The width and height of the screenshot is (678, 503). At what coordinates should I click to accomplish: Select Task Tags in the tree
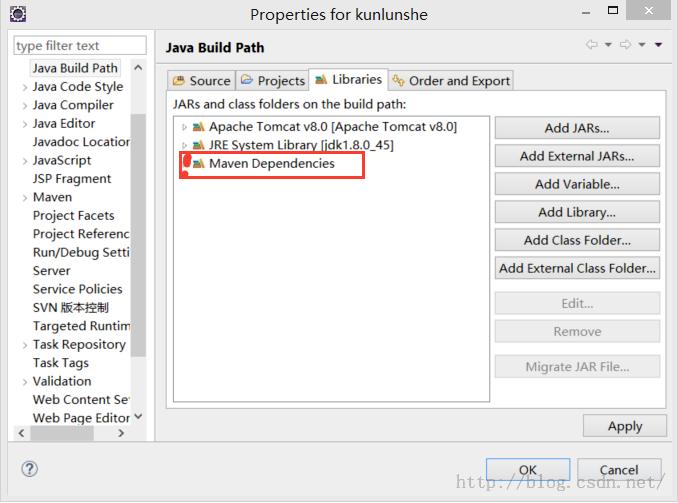point(61,363)
